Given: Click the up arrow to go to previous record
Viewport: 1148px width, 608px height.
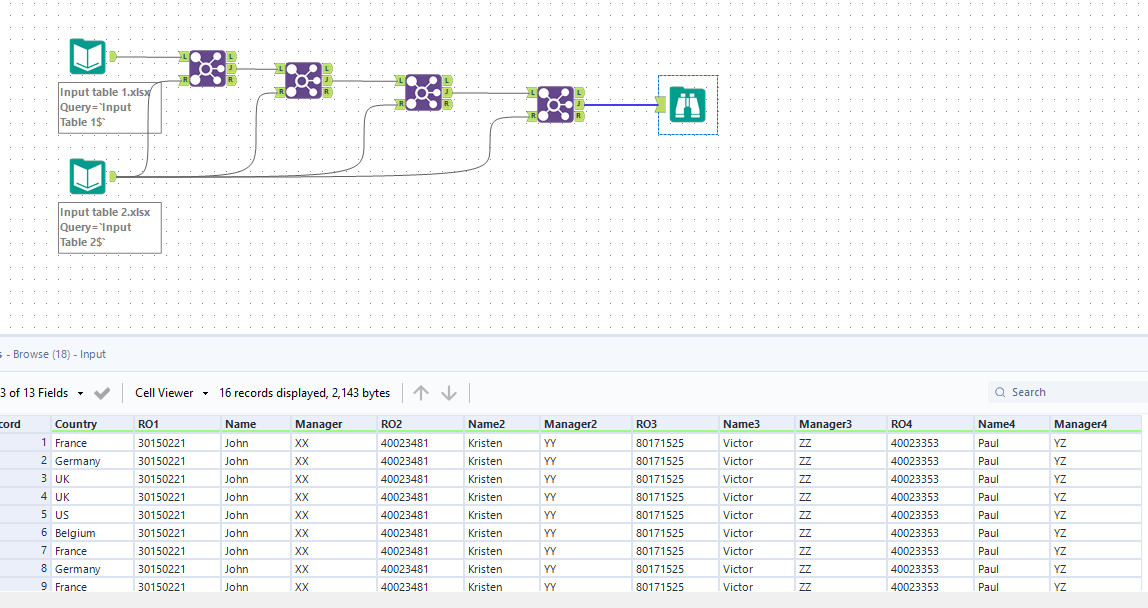Looking at the screenshot, I should [421, 392].
